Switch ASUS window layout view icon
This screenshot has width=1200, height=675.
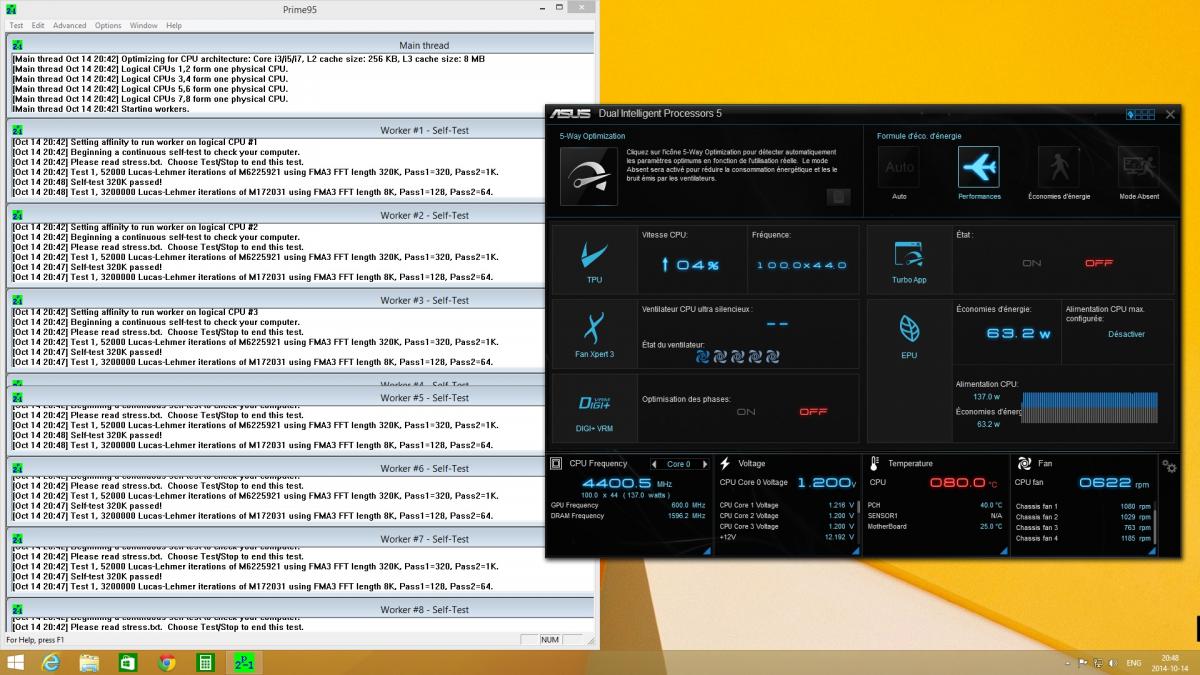click(1140, 114)
